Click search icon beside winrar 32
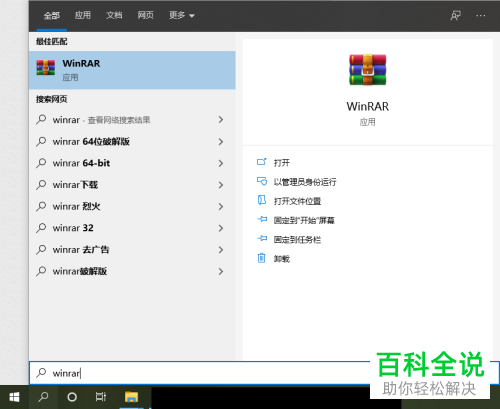This screenshot has width=500, height=409. 41,228
